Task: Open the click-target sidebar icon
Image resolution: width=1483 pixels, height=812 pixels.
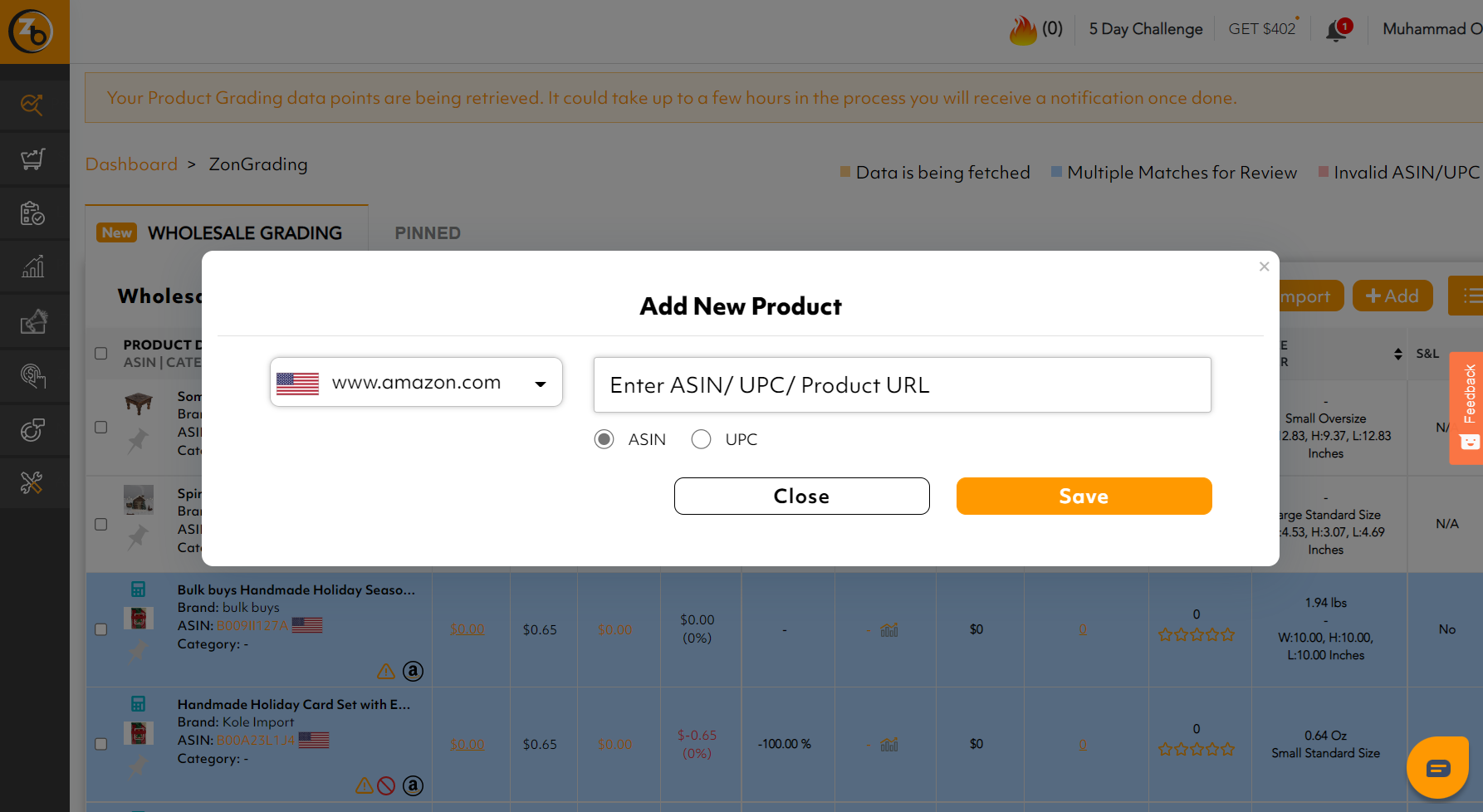Action: pos(33,375)
